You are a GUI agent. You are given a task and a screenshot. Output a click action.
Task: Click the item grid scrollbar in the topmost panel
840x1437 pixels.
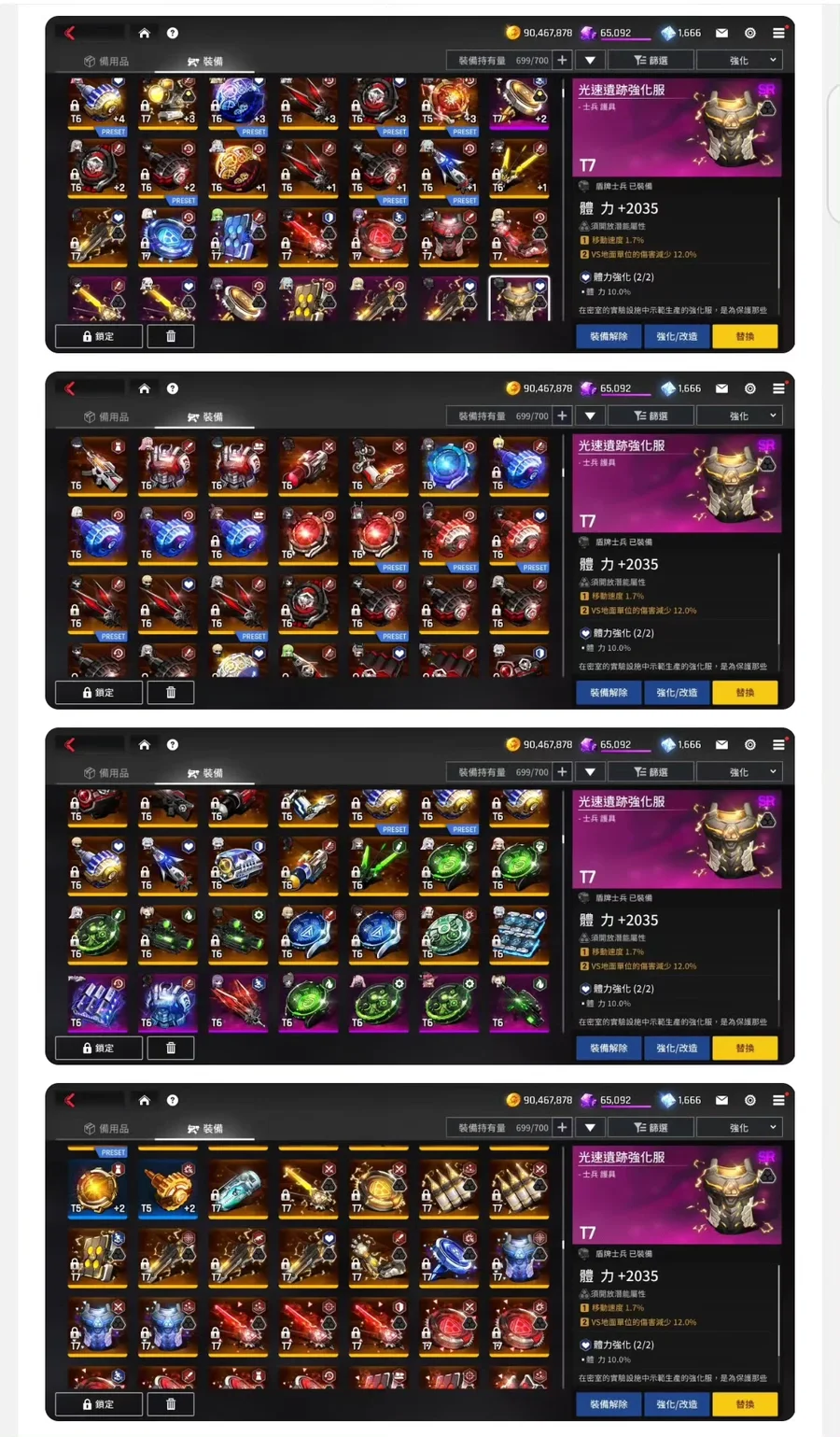click(563, 201)
